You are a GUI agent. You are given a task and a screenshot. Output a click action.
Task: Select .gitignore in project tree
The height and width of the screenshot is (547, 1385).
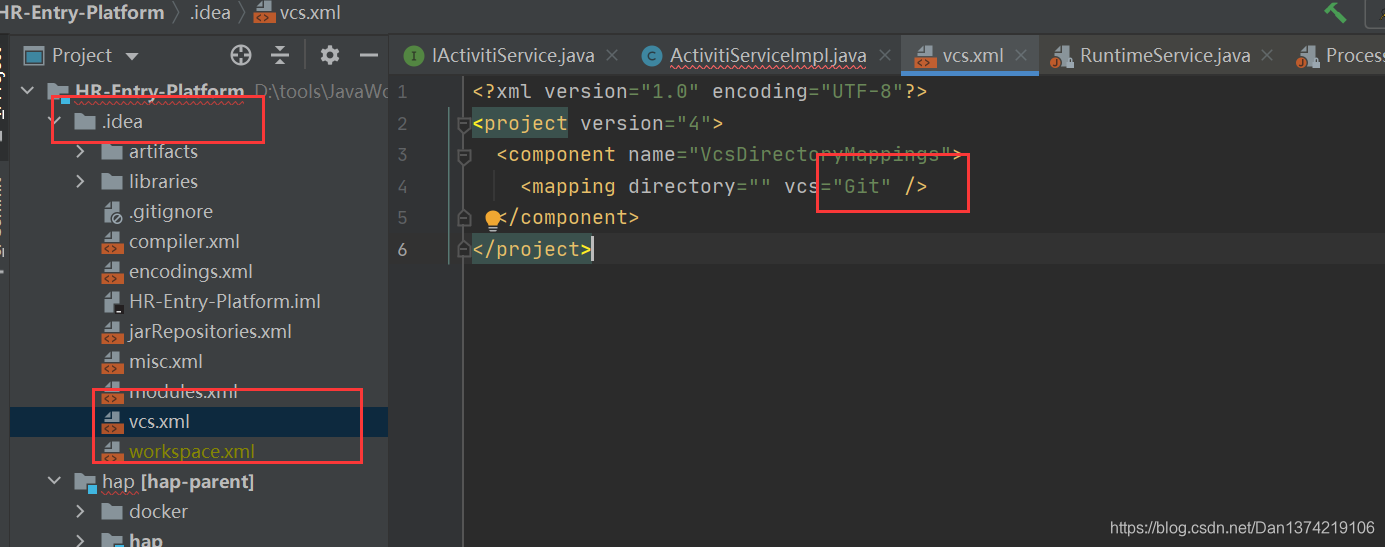pos(170,212)
